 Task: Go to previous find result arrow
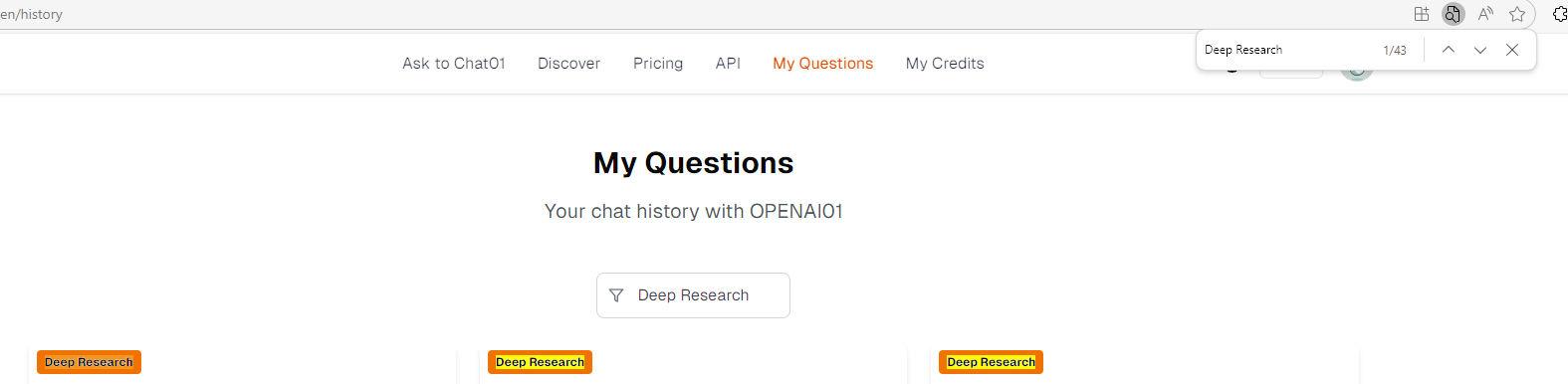tap(1449, 50)
